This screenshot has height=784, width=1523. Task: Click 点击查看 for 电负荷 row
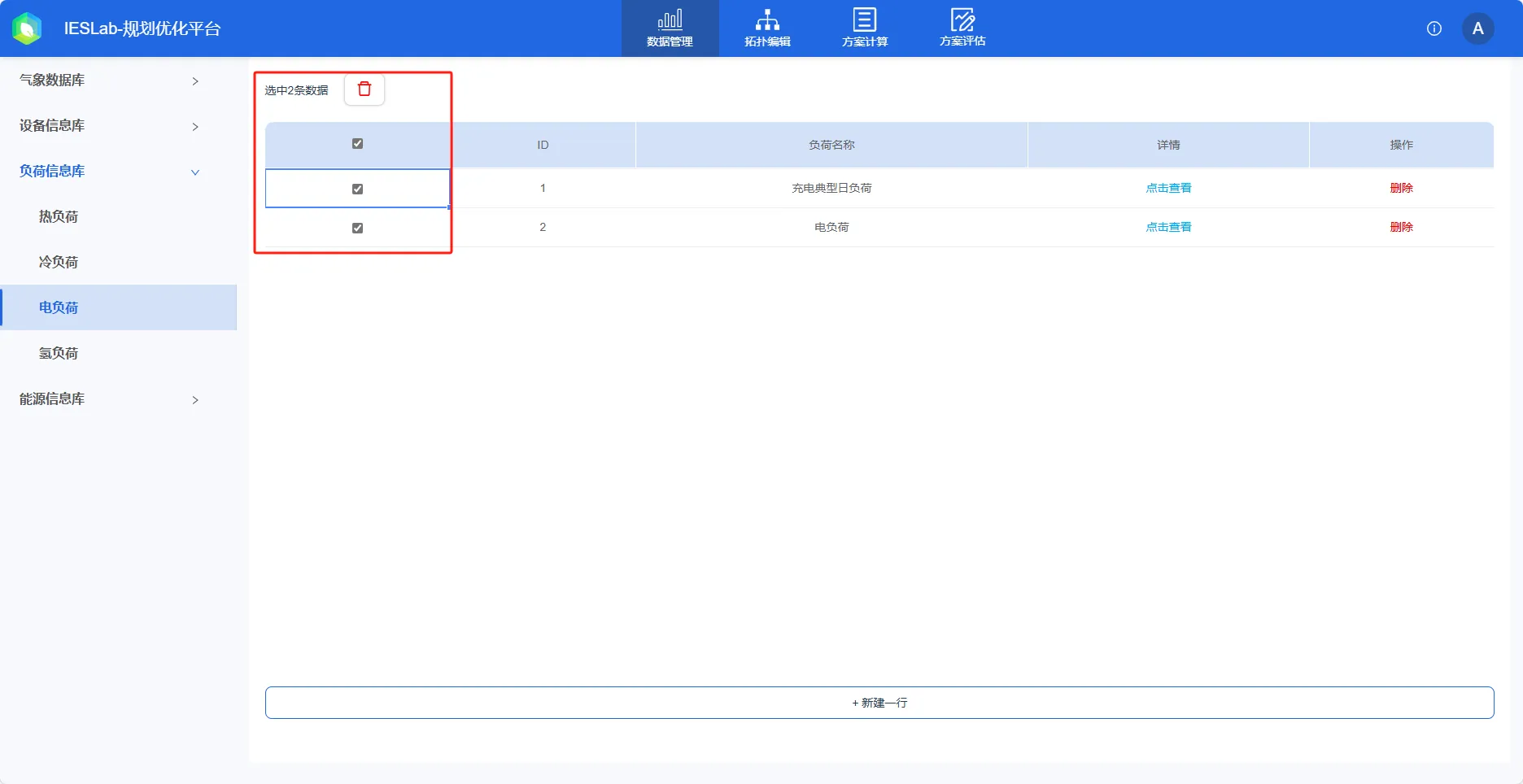coord(1168,227)
